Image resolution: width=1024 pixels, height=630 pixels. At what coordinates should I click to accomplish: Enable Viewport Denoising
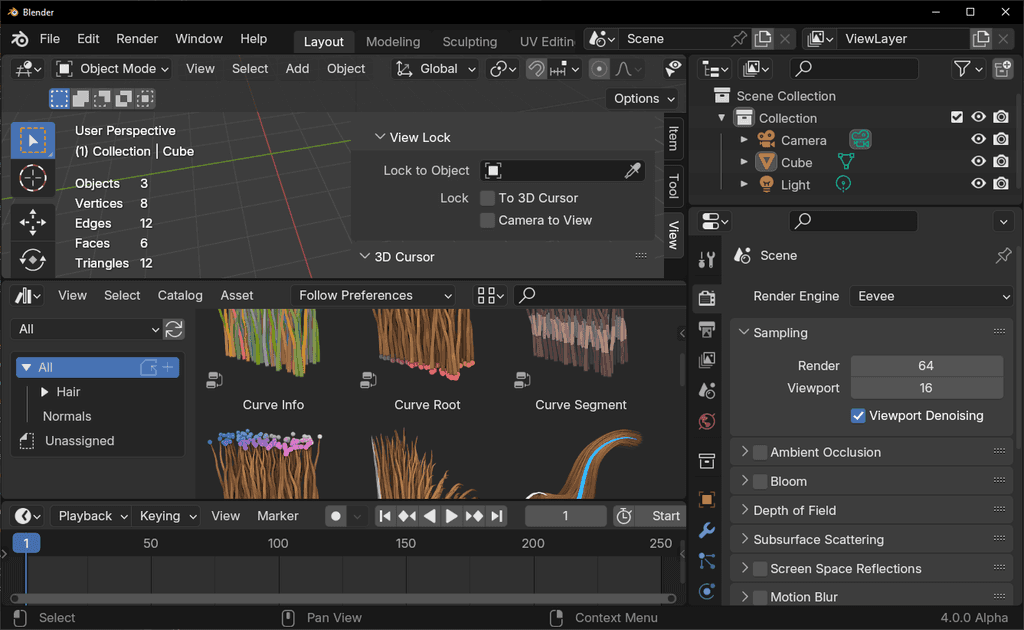(x=857, y=416)
